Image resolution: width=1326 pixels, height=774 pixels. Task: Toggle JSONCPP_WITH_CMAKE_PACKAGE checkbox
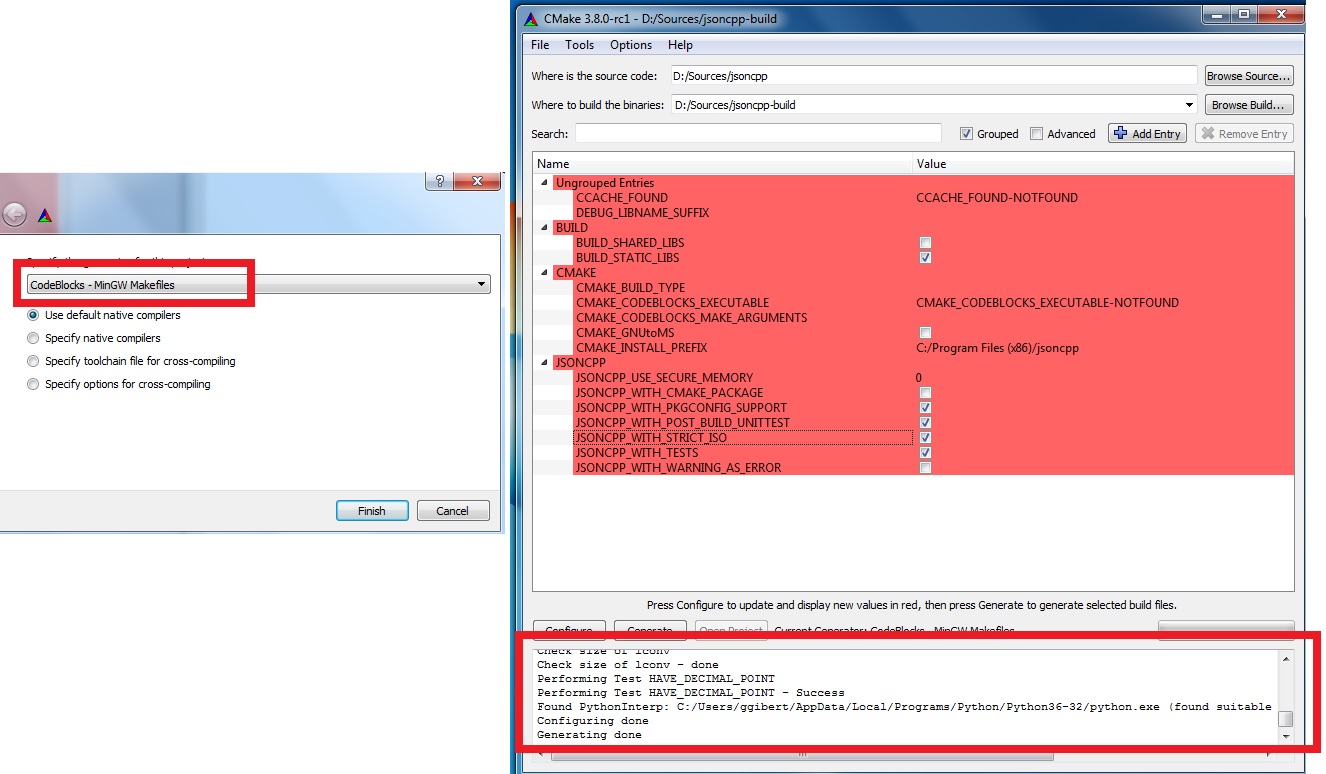click(x=925, y=393)
